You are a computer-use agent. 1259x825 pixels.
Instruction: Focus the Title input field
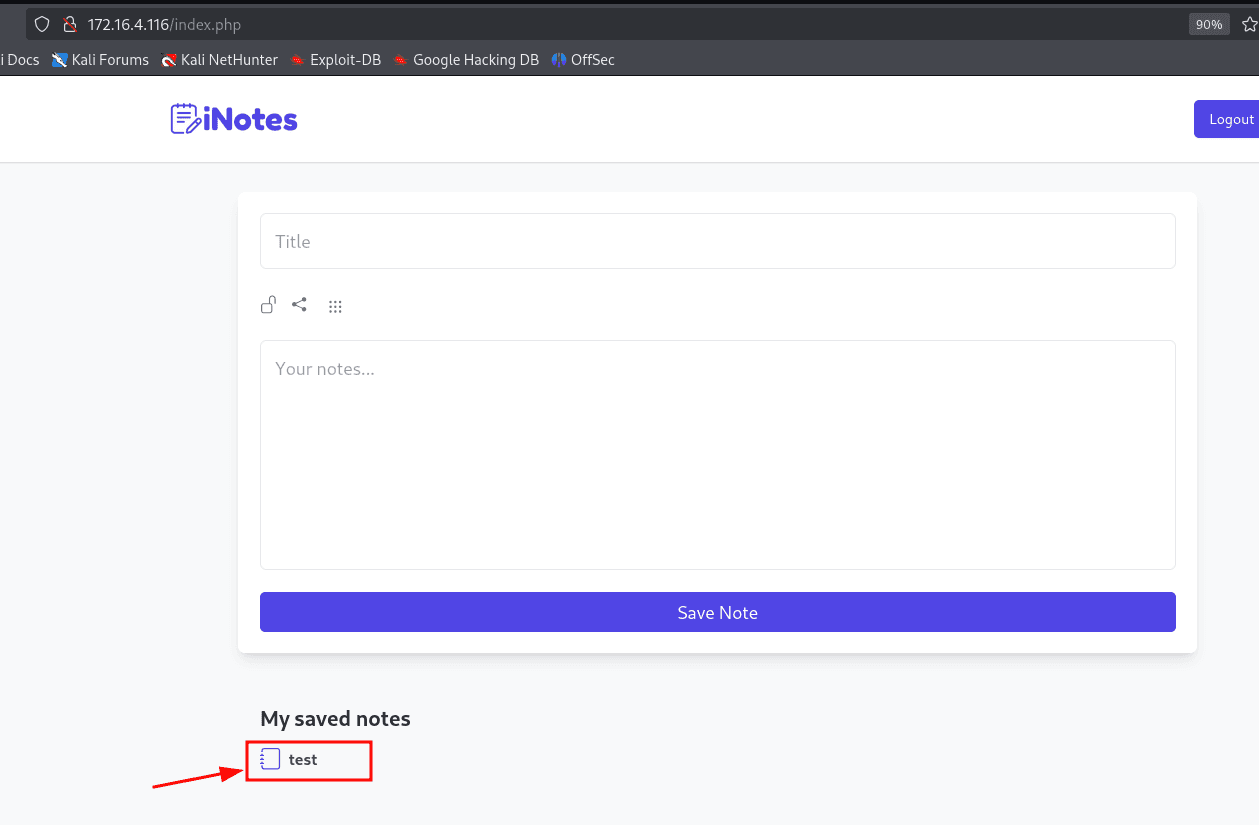[717, 241]
